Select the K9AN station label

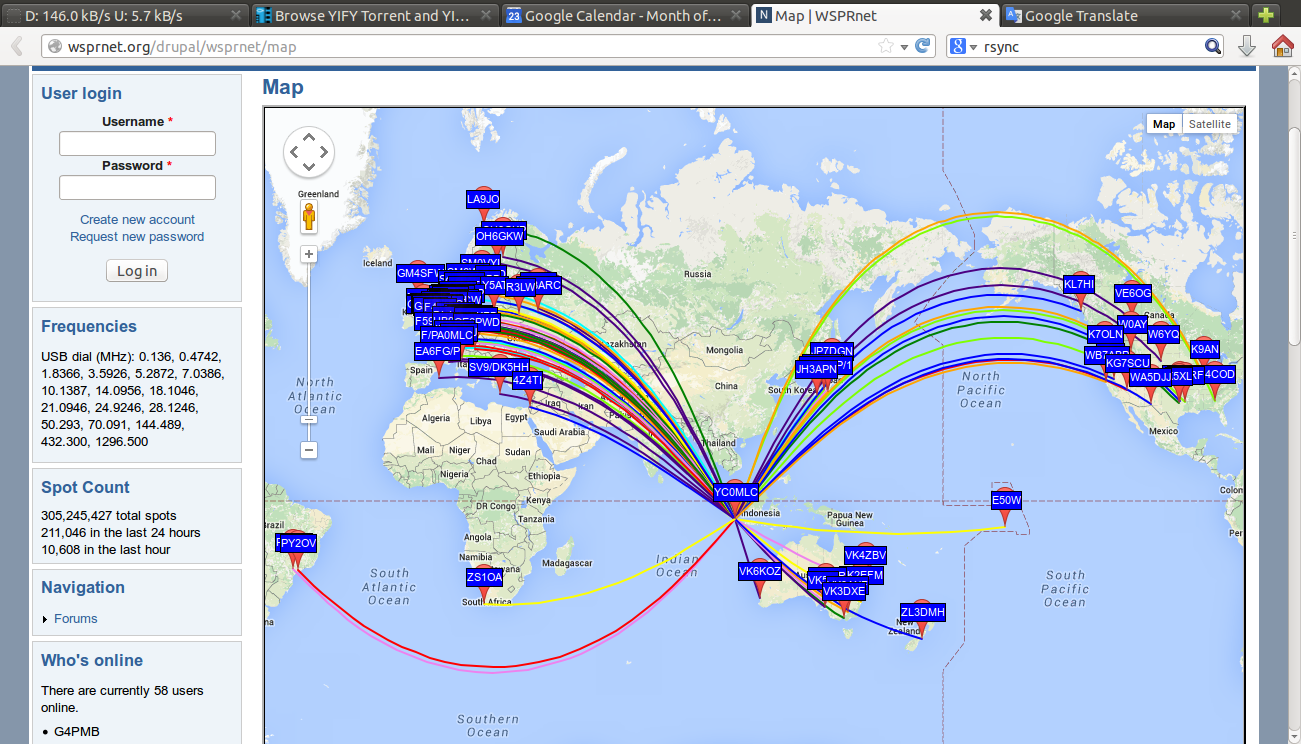tap(1205, 349)
